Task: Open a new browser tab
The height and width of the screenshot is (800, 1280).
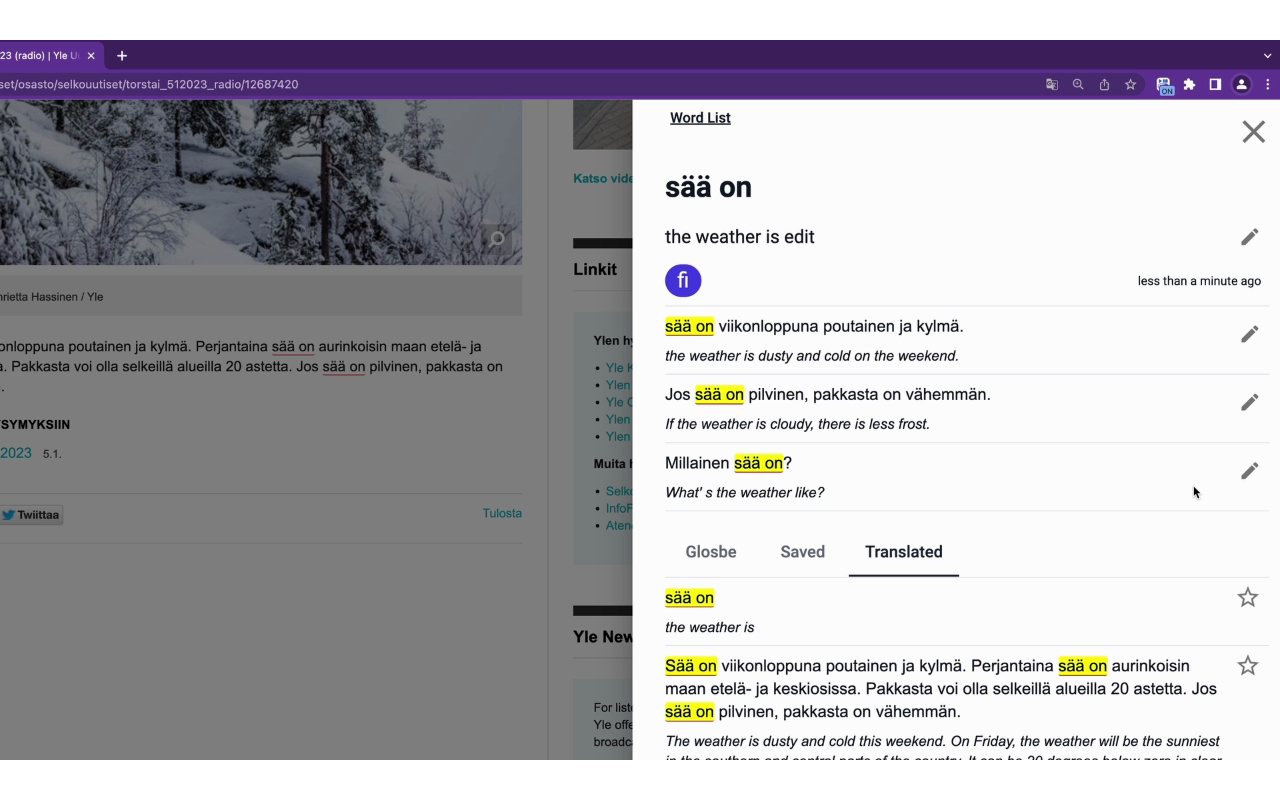Action: coord(122,56)
